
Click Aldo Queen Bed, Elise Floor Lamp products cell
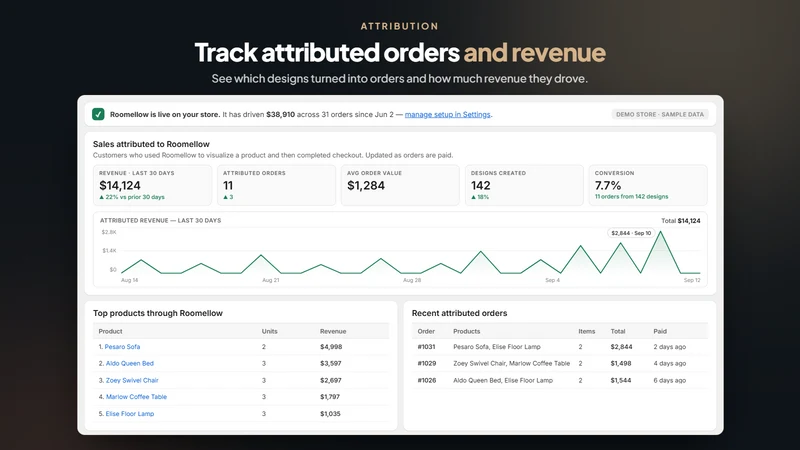click(x=503, y=380)
